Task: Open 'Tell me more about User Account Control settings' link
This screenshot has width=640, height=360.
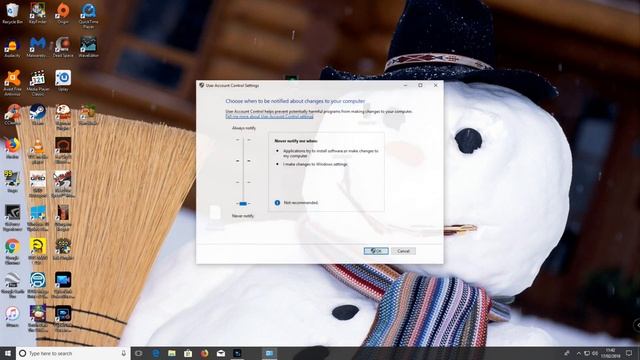Action: [269, 116]
